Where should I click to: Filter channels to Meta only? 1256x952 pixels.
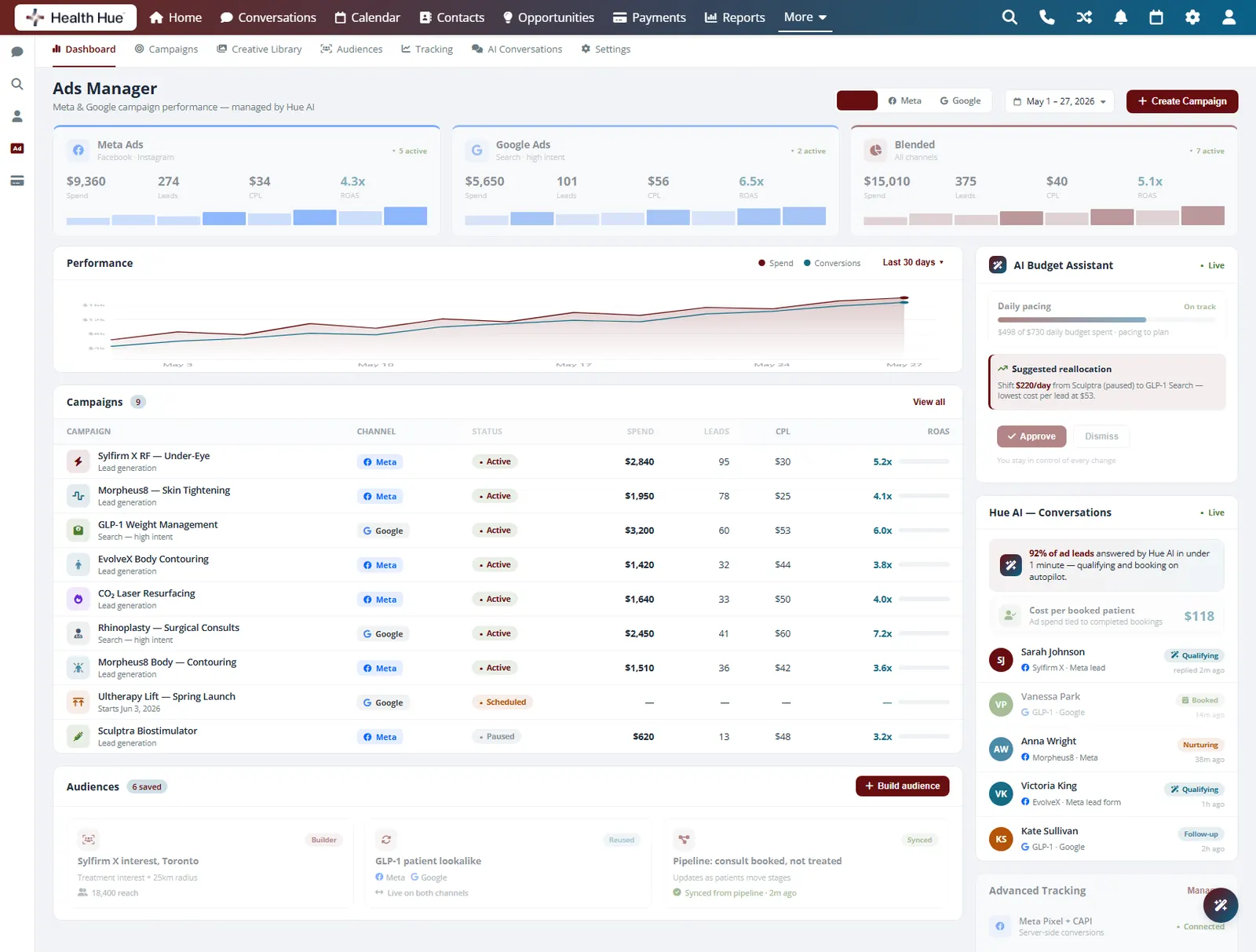(905, 101)
